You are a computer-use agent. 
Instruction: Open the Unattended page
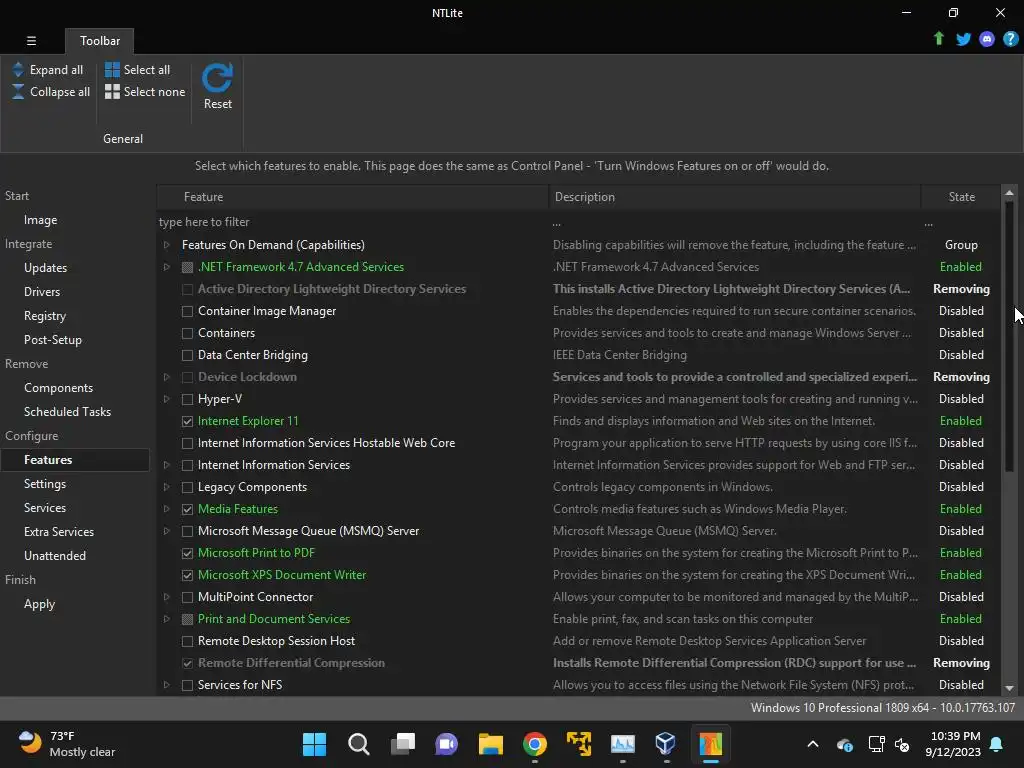click(55, 556)
